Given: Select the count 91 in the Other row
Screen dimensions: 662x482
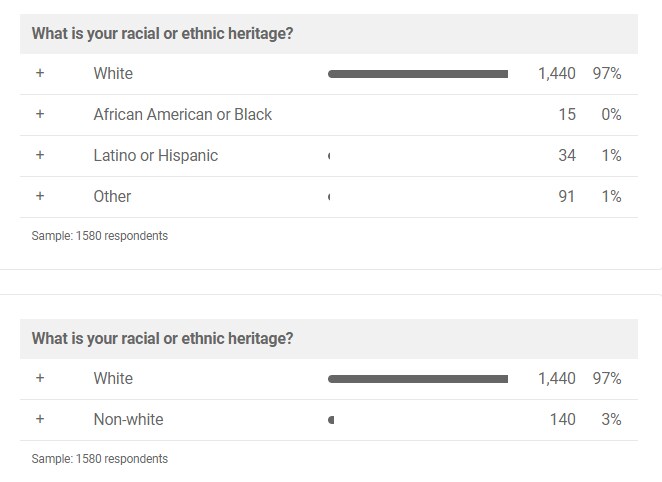Looking at the screenshot, I should [x=567, y=196].
